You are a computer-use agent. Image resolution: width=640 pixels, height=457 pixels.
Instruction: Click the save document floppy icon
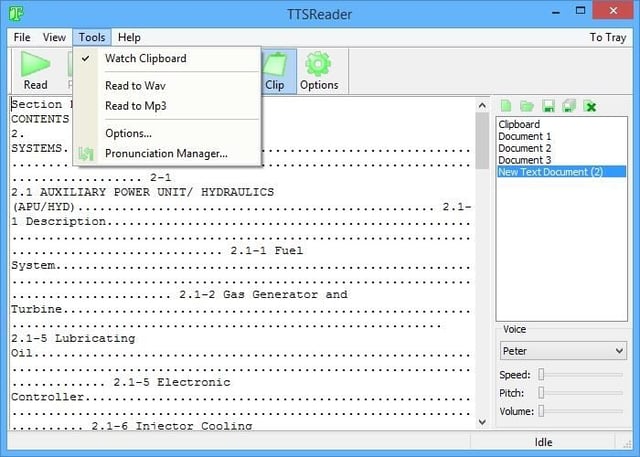pos(549,106)
